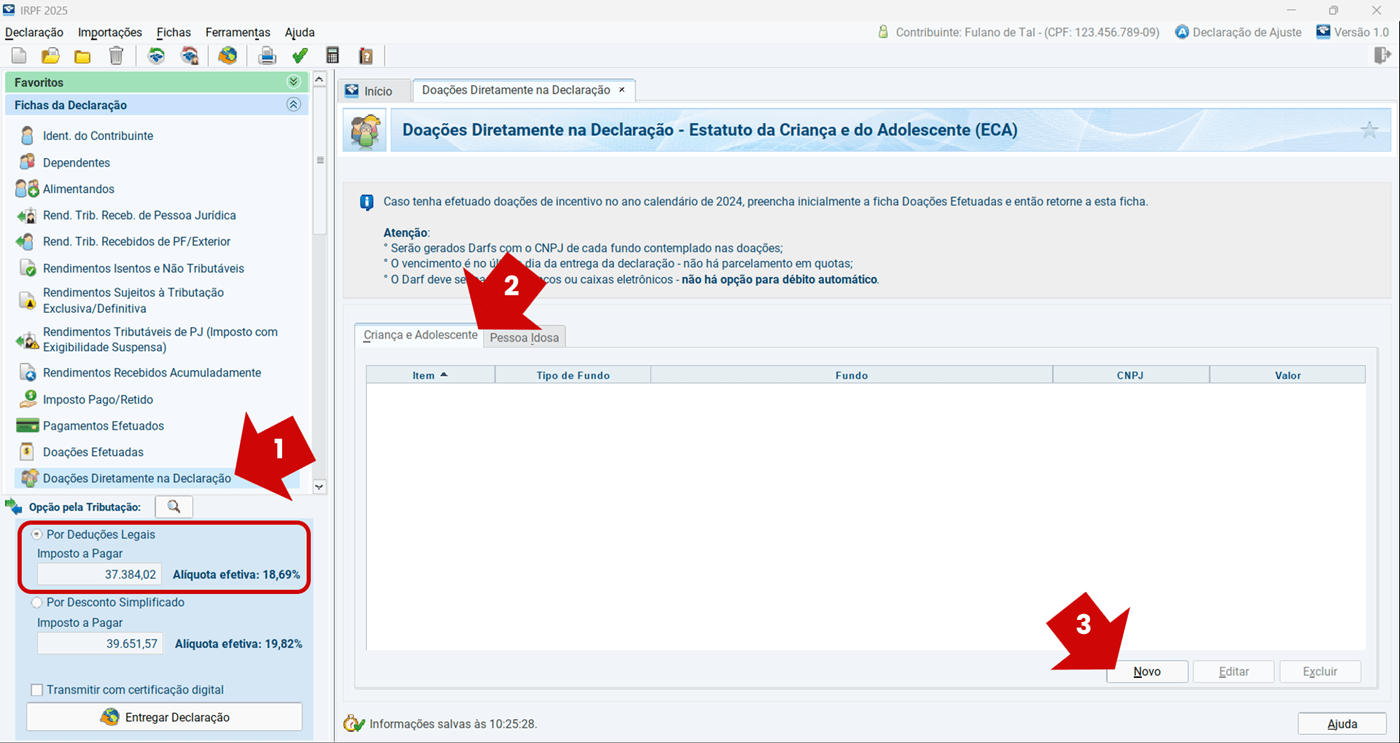Click the globe transmit icon in toolbar

coord(228,56)
